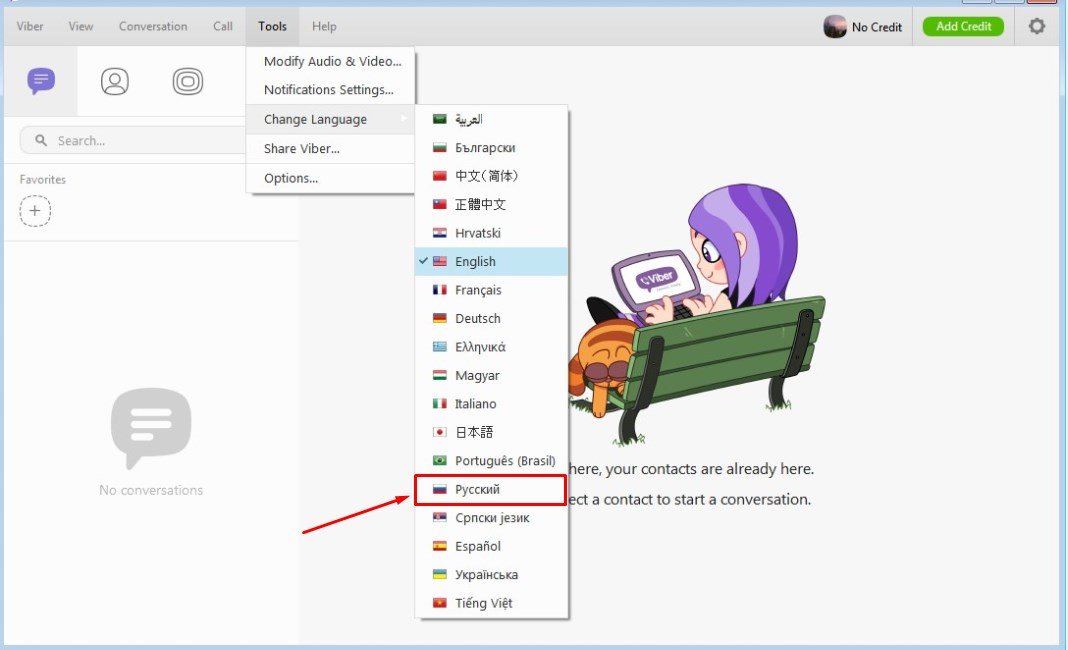
Task: Add a favorite with plus icon
Action: pos(35,211)
